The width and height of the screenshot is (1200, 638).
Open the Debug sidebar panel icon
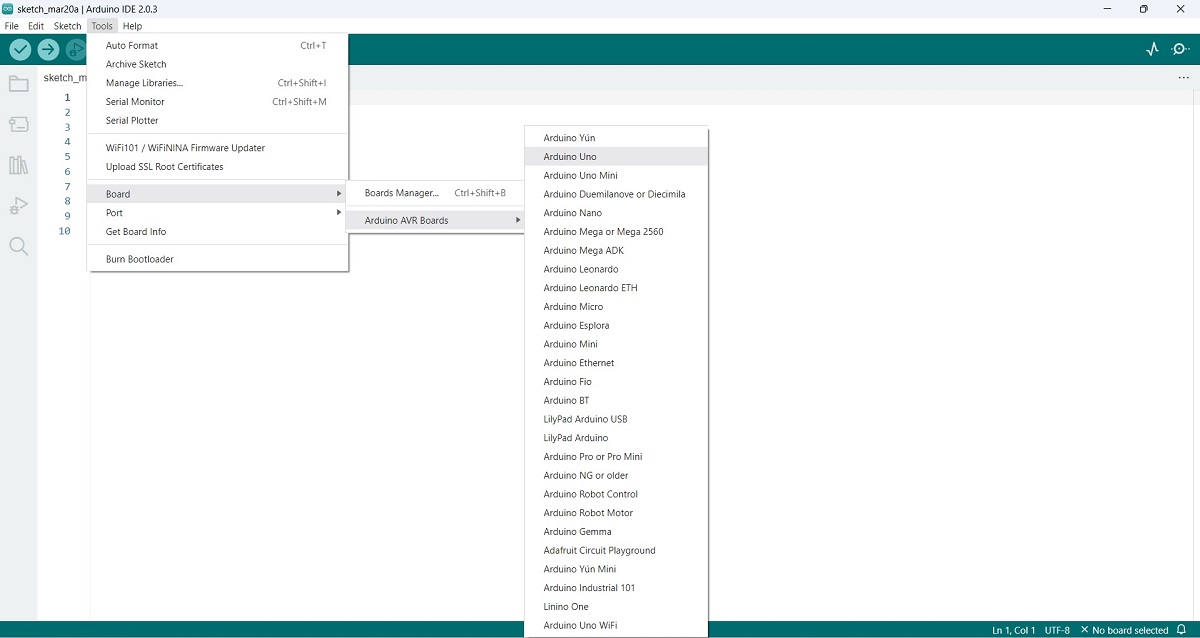[x=18, y=206]
